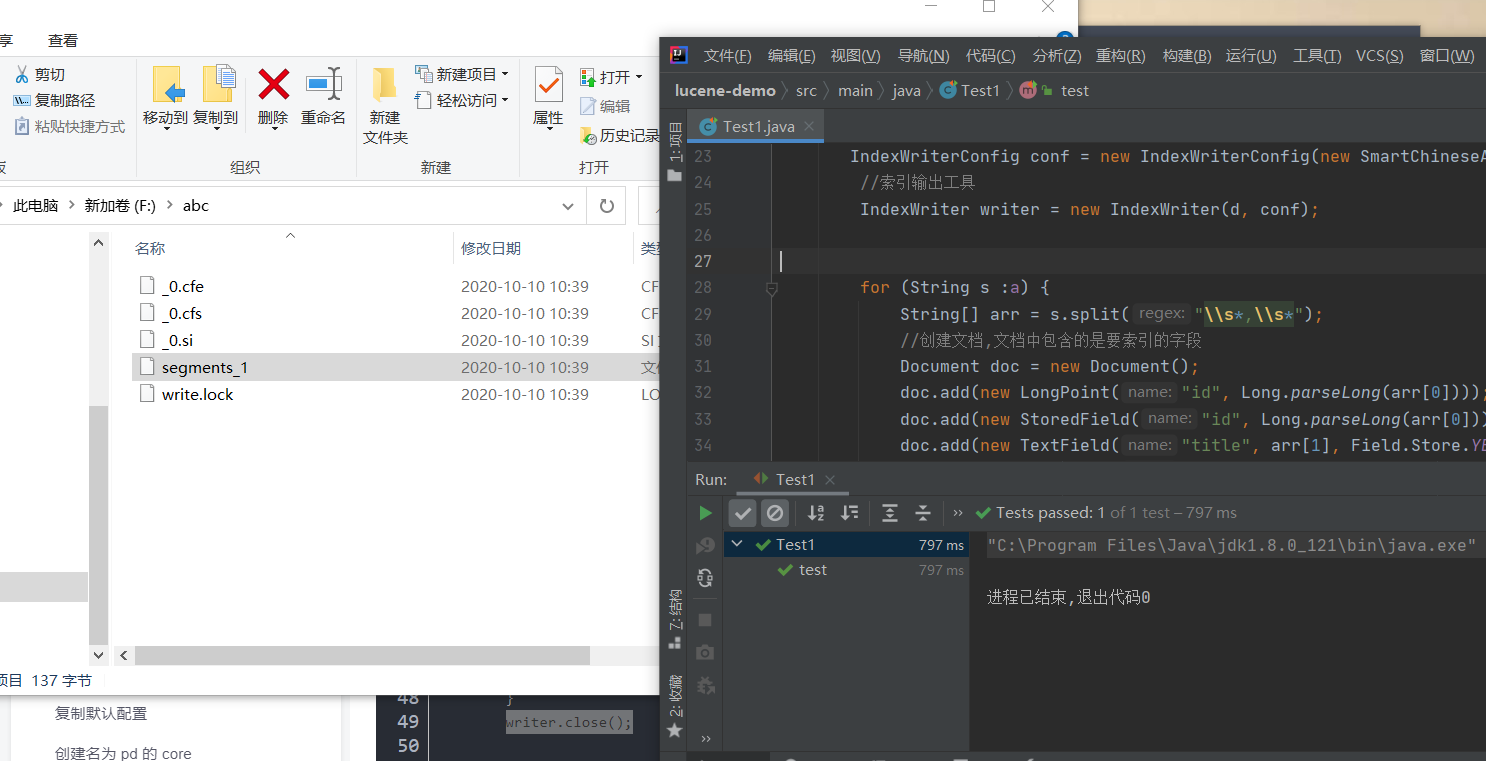Click the New folder (新建文件夹) icon
This screenshot has width=1486, height=761.
385,84
